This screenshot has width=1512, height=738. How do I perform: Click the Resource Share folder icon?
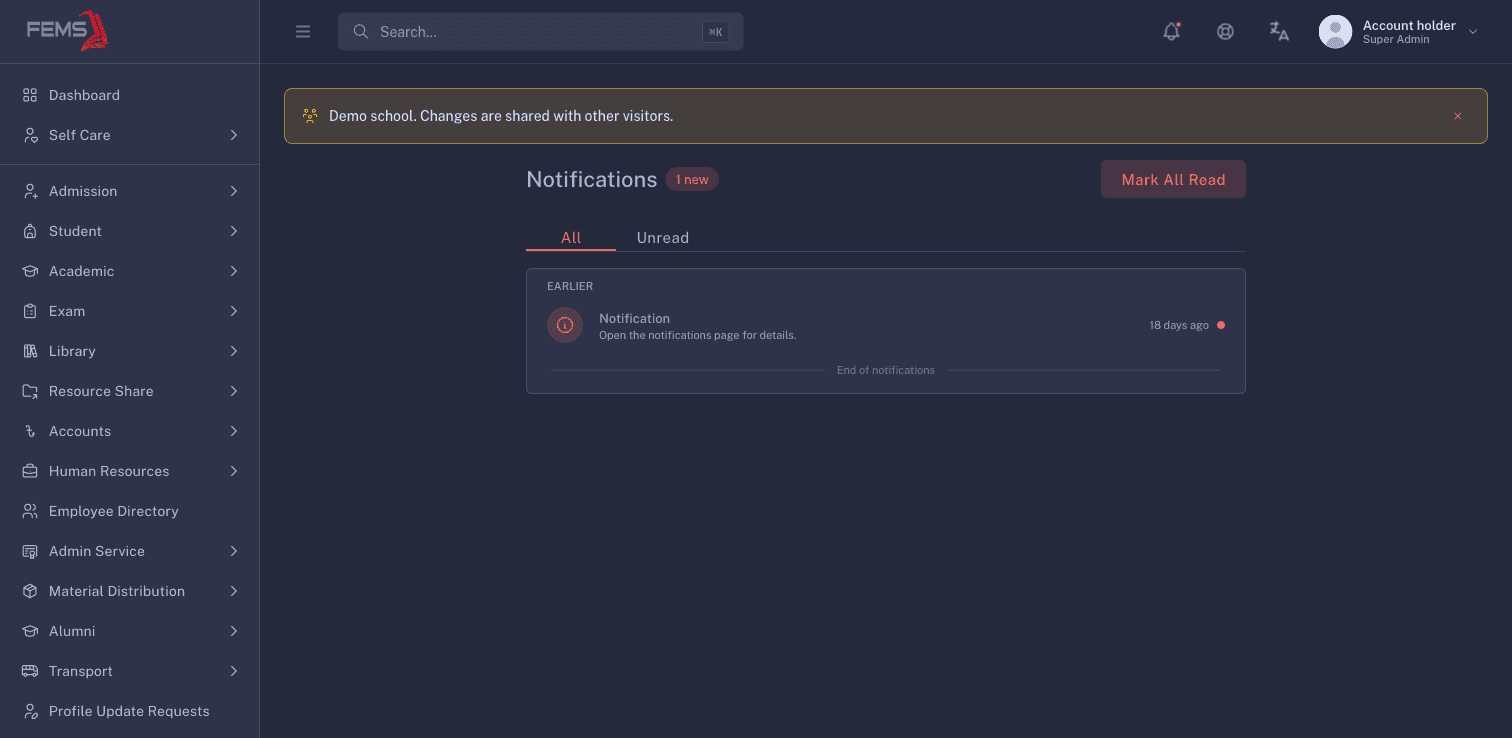tap(30, 391)
